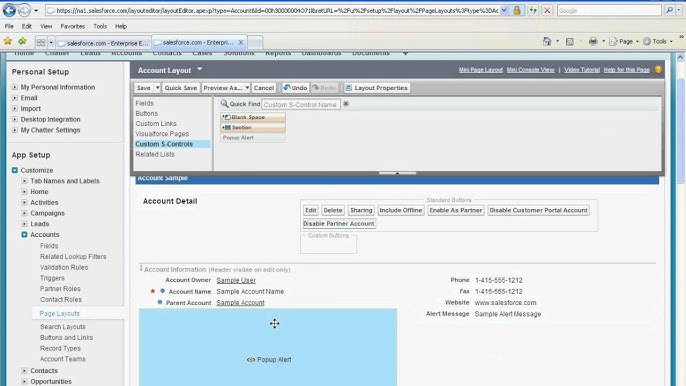Select Related Lists palette category
Screen dimensions: 686x386
click(155, 154)
